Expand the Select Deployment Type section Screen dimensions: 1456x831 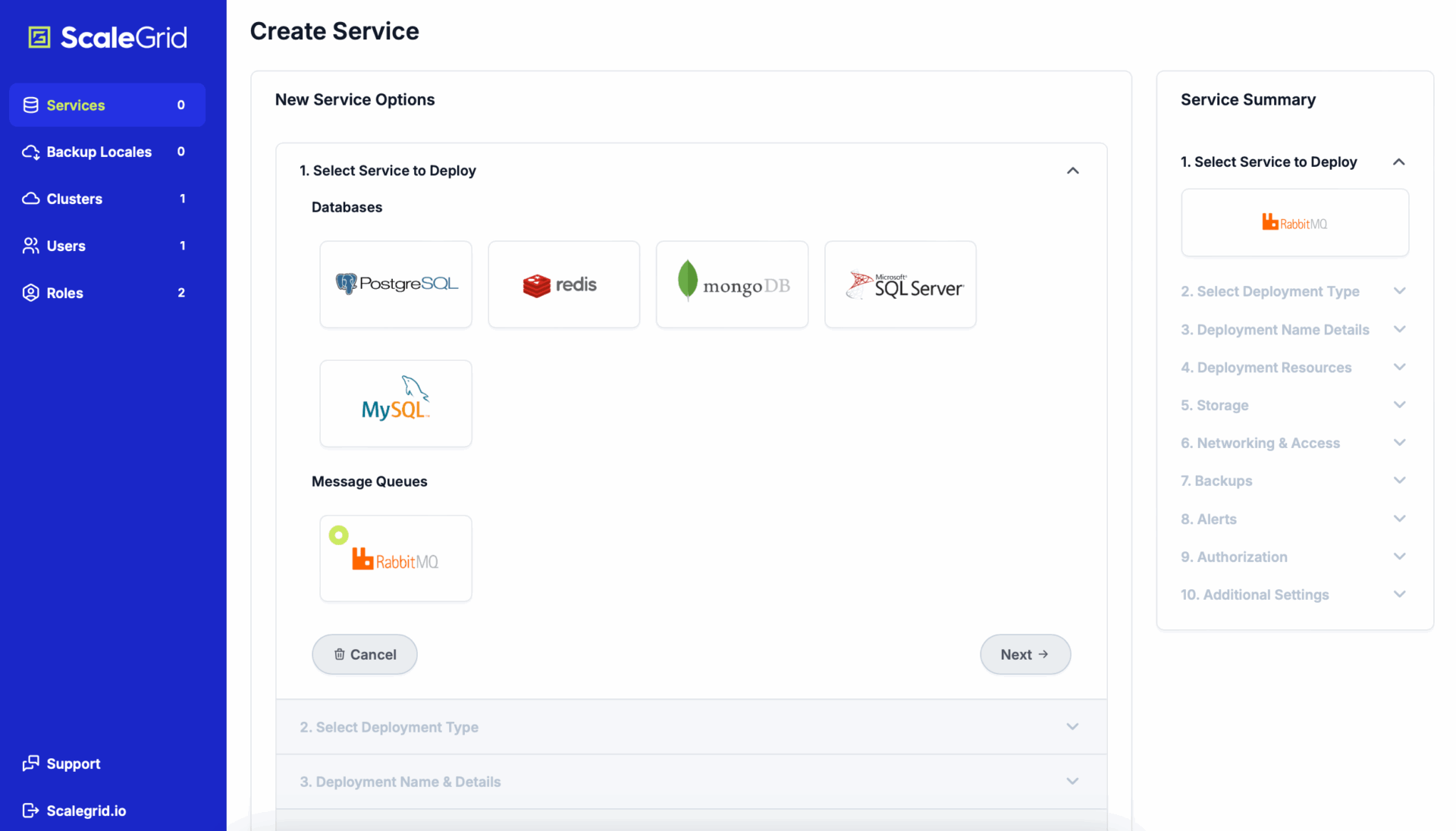pos(691,726)
